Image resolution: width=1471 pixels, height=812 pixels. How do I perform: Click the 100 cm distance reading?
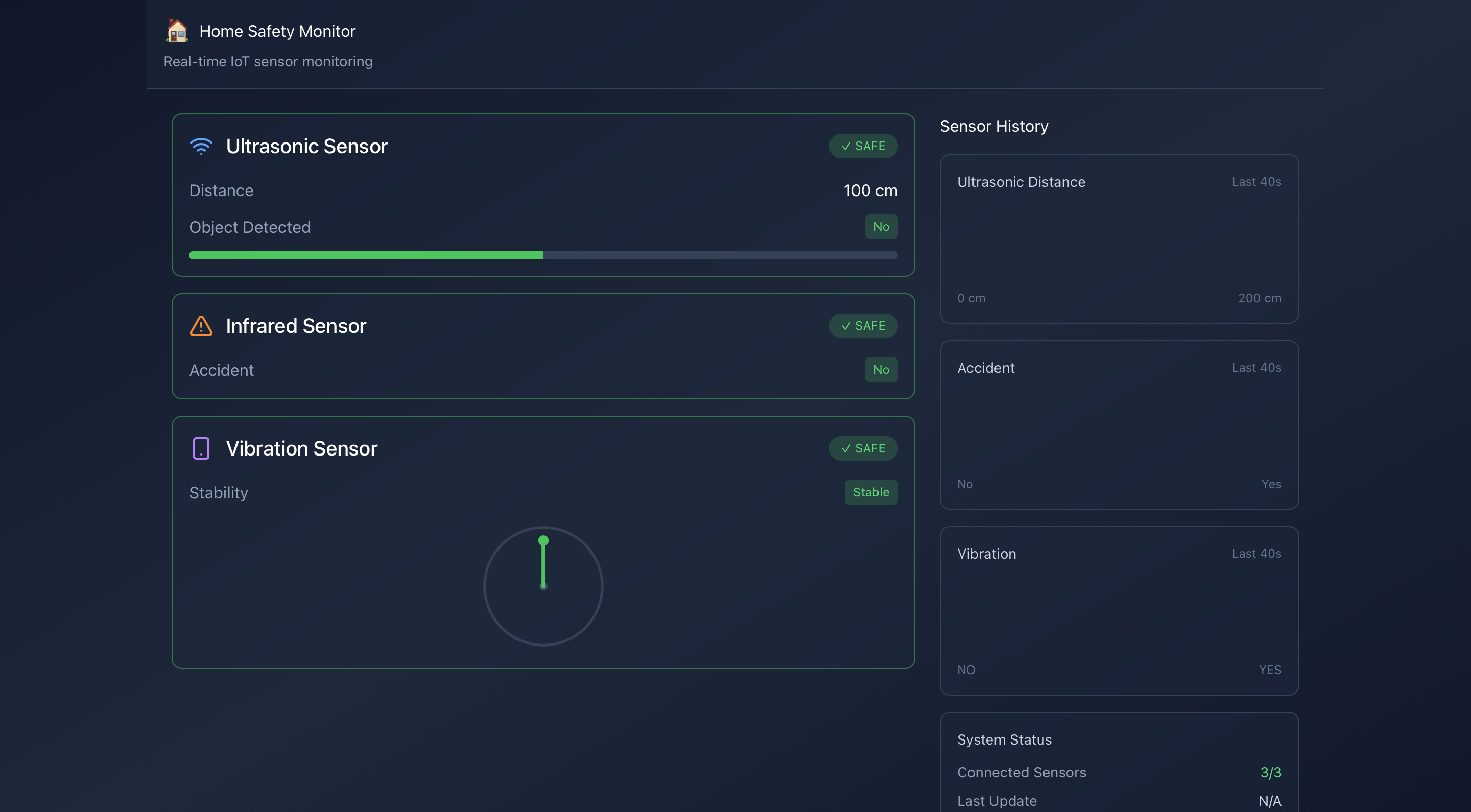(x=870, y=190)
